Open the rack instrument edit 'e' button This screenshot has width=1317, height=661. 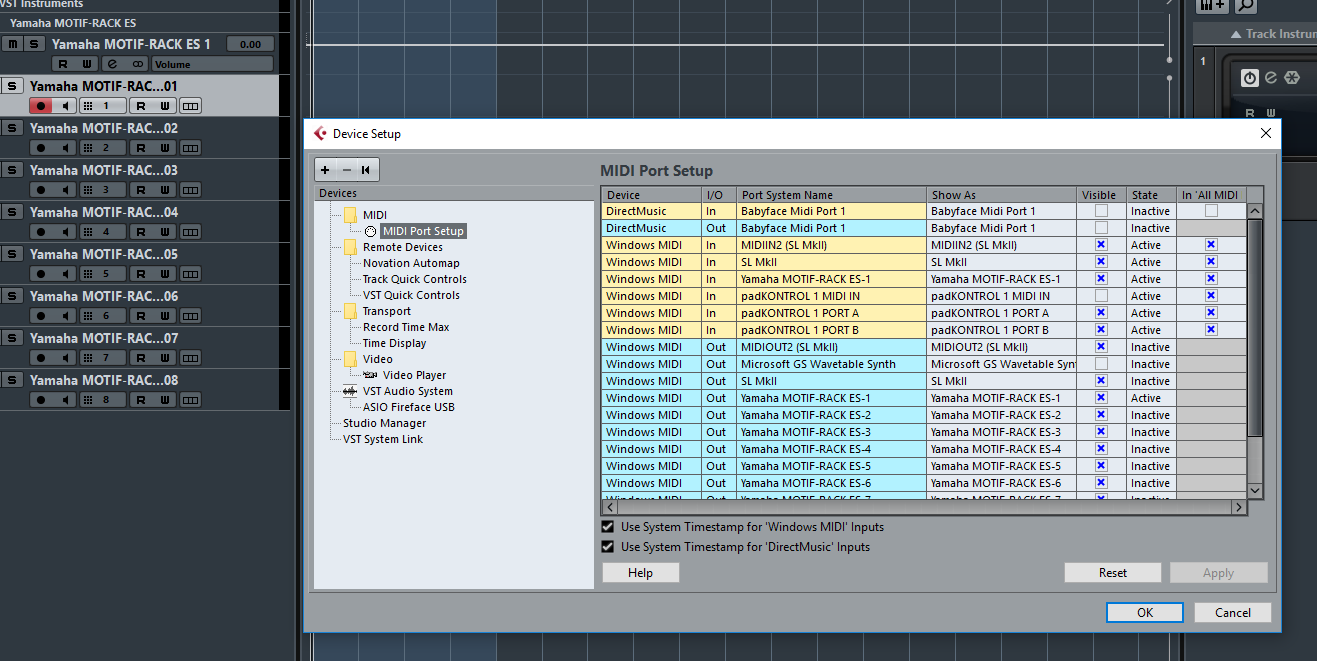pyautogui.click(x=1270, y=78)
